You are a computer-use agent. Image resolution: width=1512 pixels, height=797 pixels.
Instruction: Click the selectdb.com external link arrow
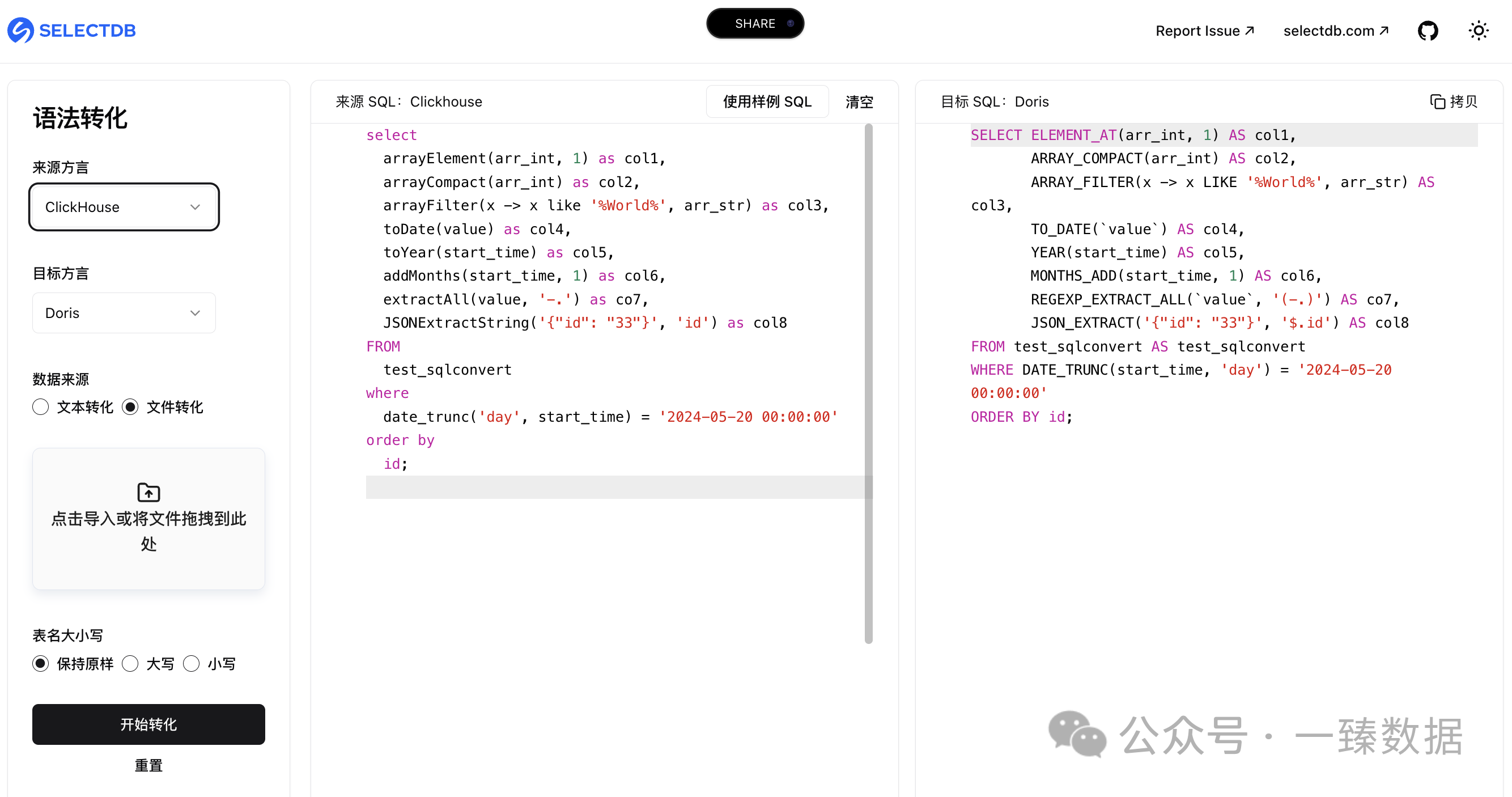[x=1383, y=30]
